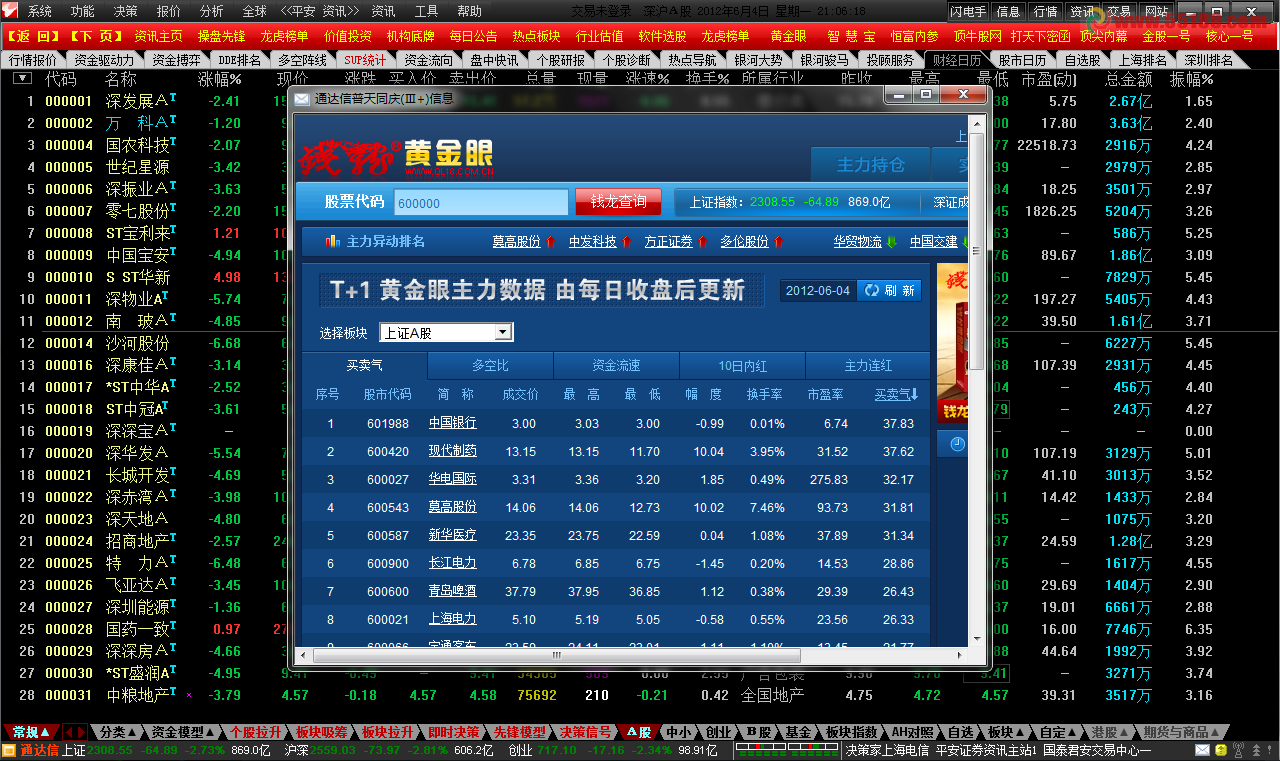This screenshot has width=1280, height=761.
Task: Switch to the 10日内红 tab
Action: tap(742, 365)
